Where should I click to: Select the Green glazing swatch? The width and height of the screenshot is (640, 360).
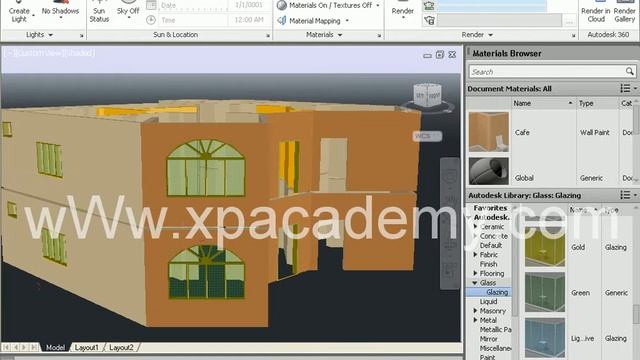point(545,292)
